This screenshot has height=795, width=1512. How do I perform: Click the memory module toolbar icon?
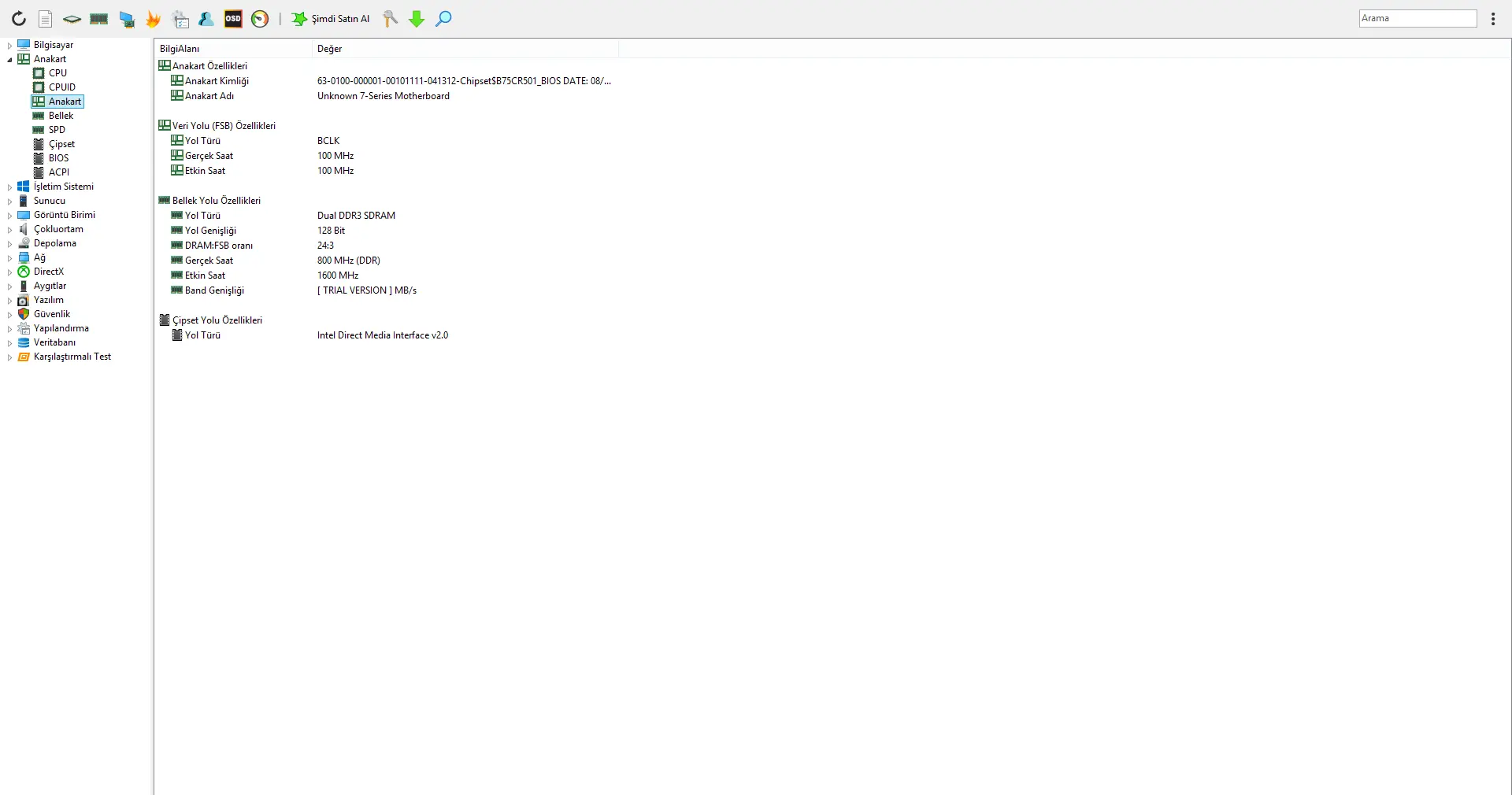point(99,19)
